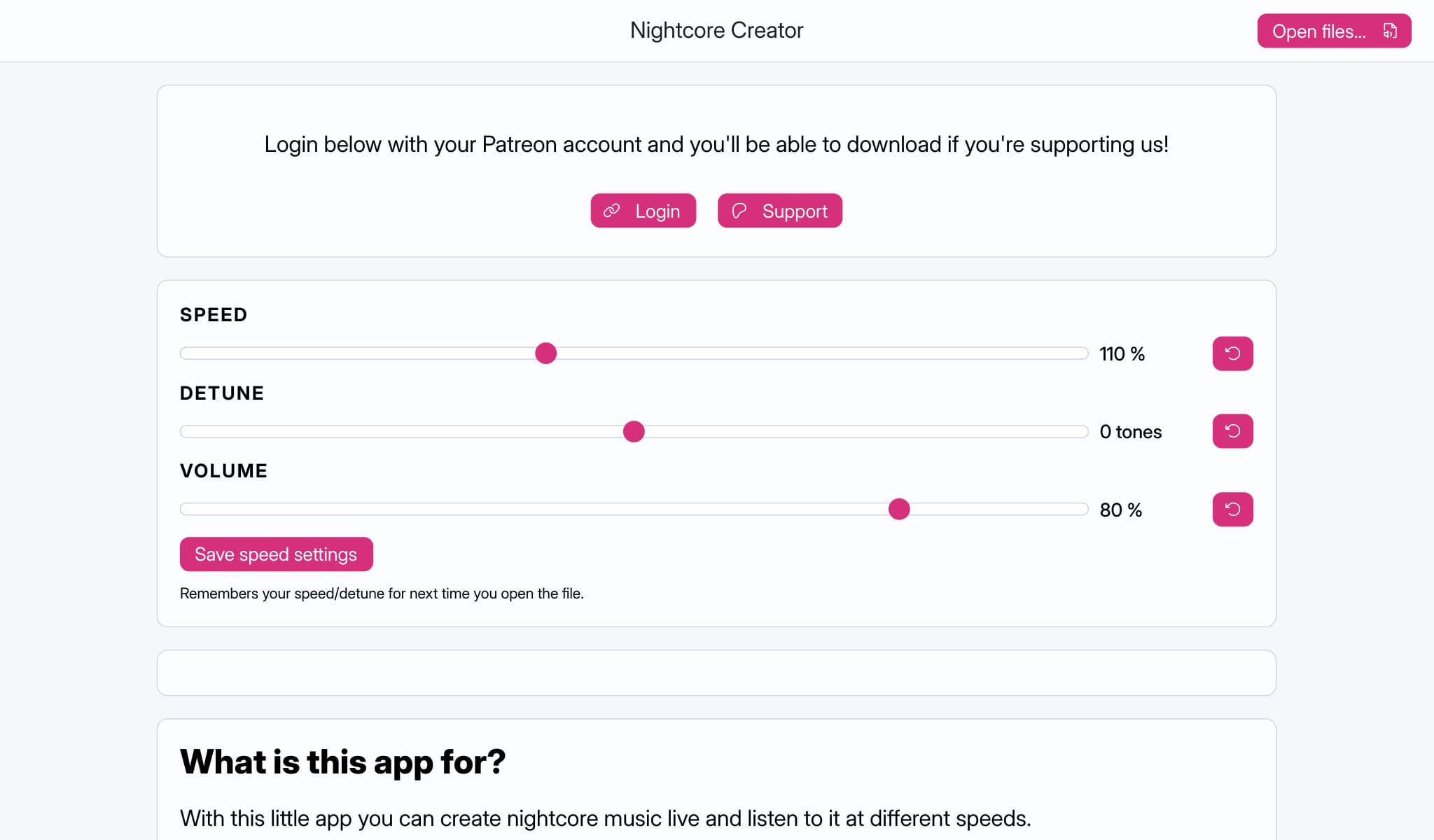Click the Nightcore Creator title
Image resolution: width=1434 pixels, height=840 pixels.
point(716,30)
